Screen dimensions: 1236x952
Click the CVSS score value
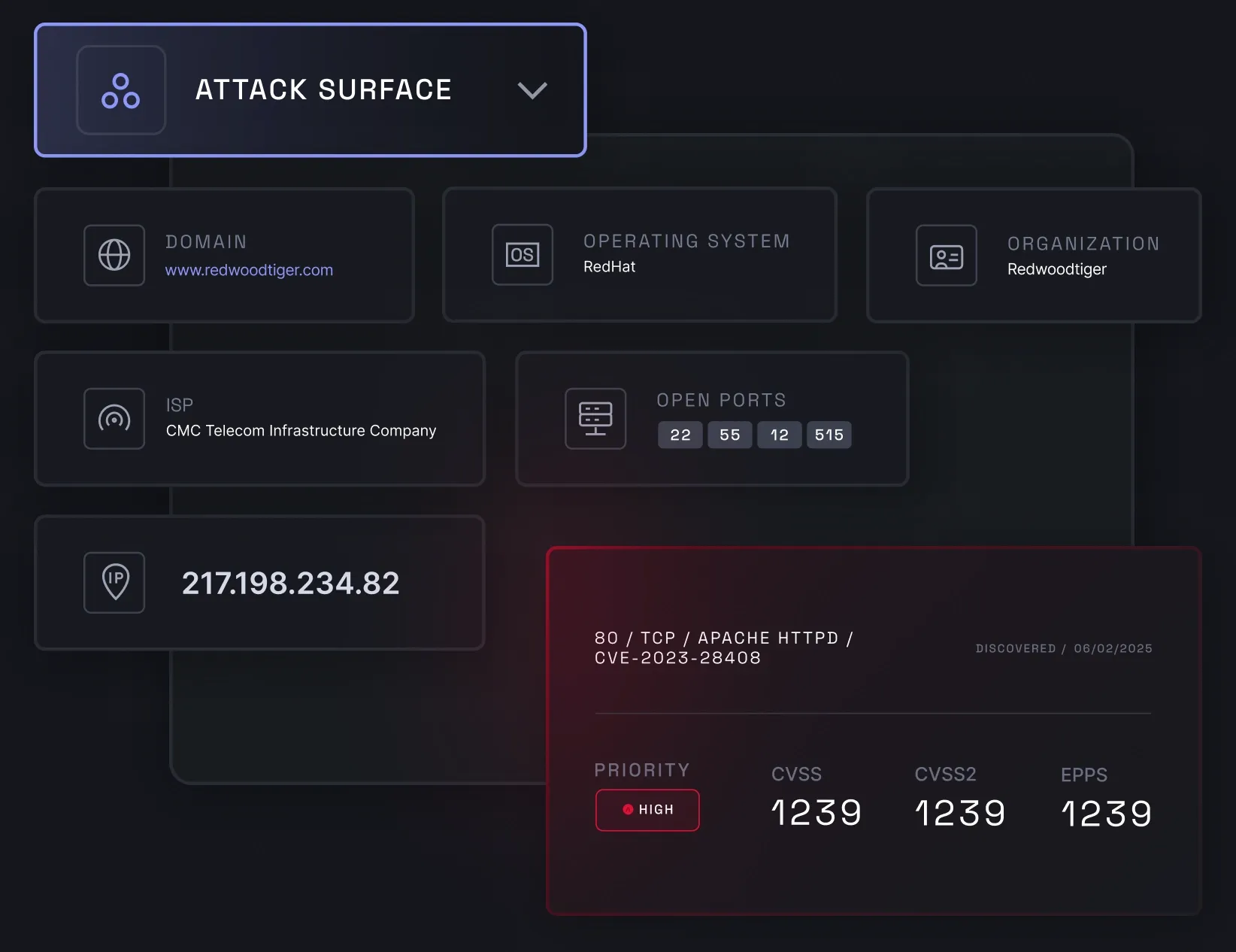[816, 813]
